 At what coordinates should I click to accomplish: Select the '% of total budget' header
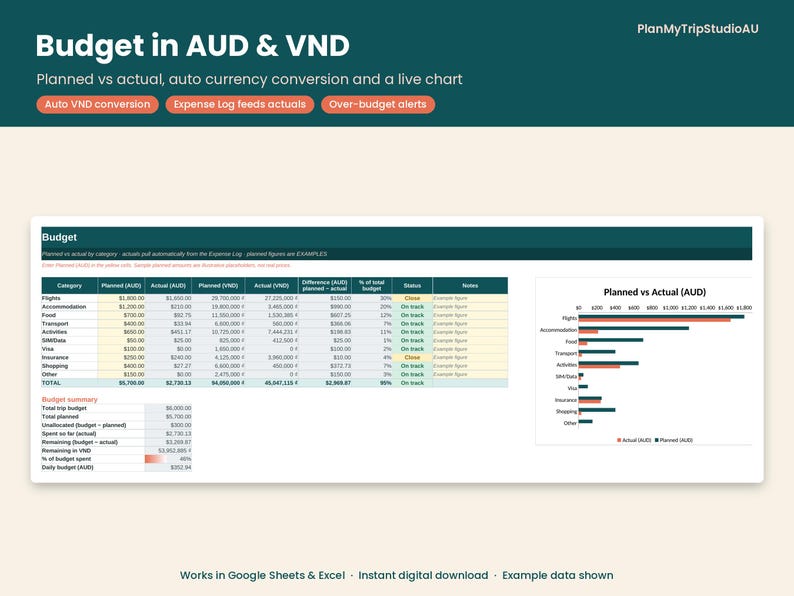371,286
